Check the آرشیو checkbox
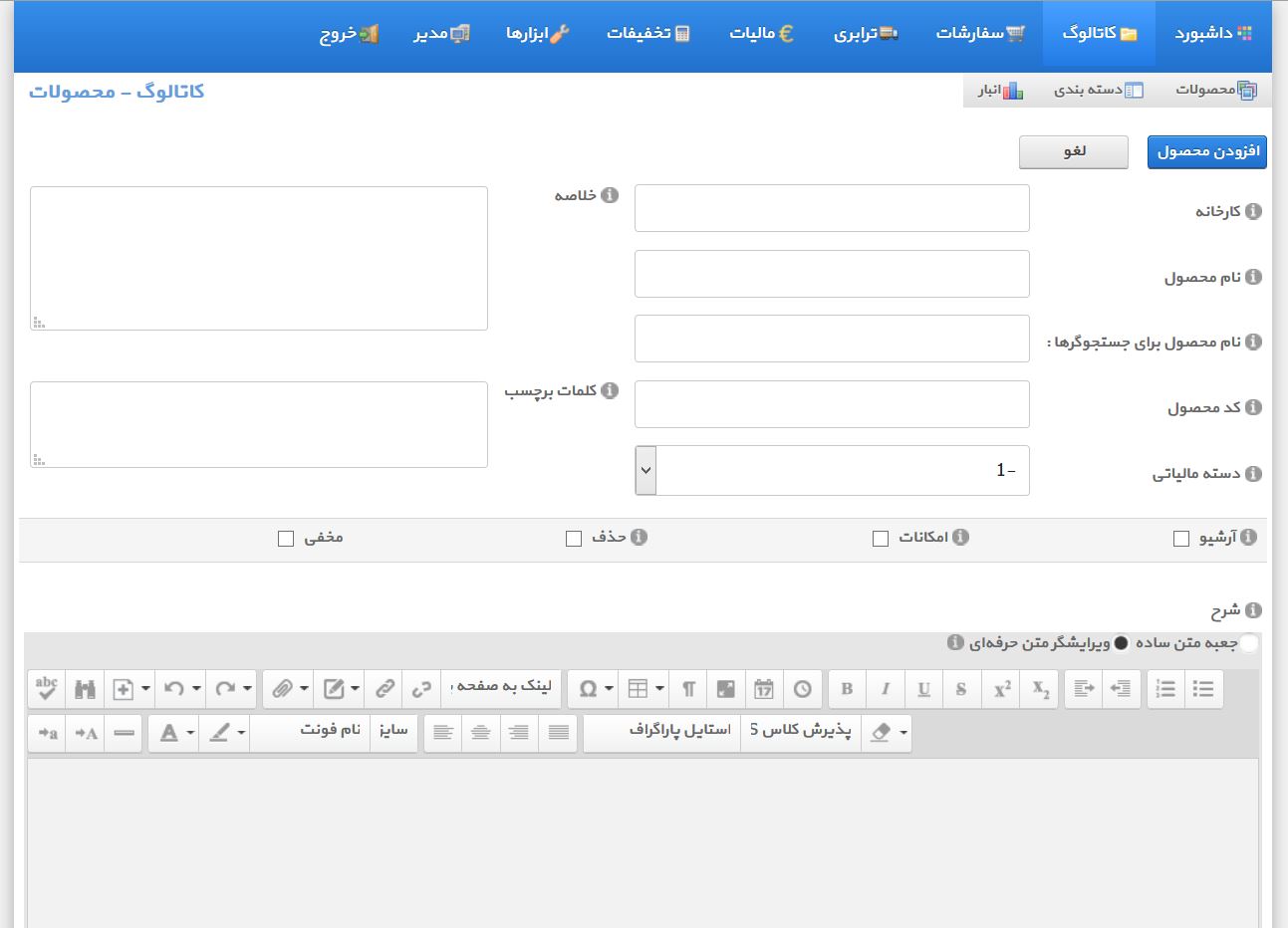Viewport: 1288px width, 928px height. tap(1181, 539)
